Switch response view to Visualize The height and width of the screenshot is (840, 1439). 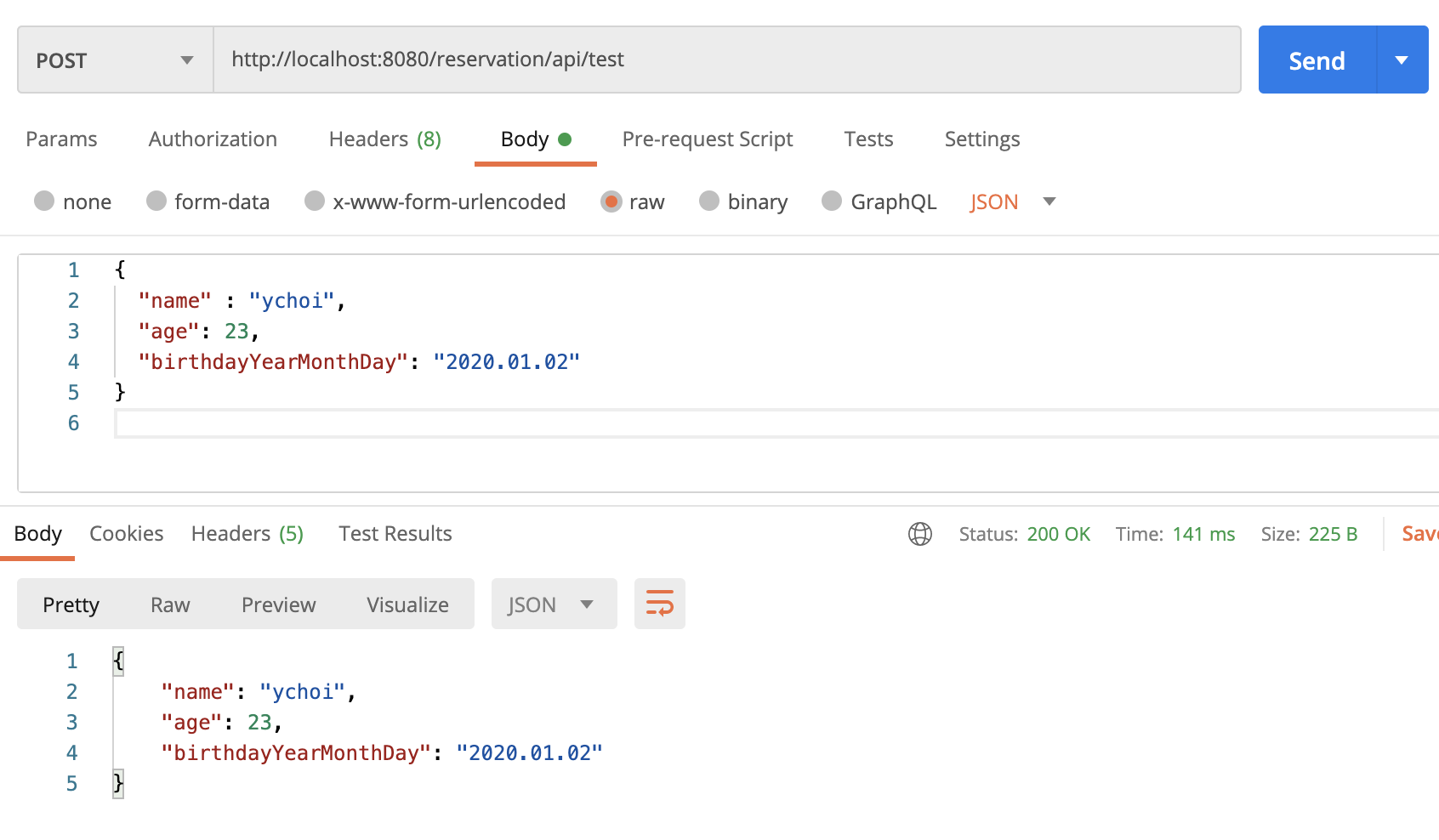point(408,604)
